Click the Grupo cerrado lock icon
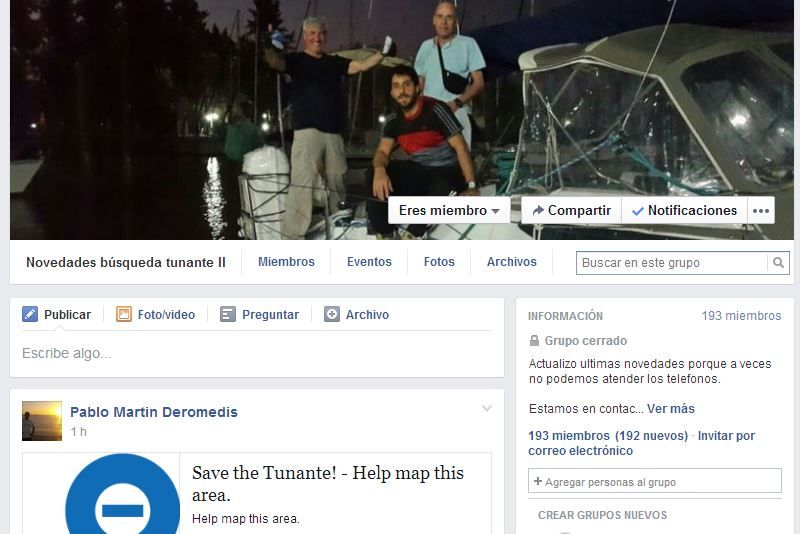 (x=534, y=340)
